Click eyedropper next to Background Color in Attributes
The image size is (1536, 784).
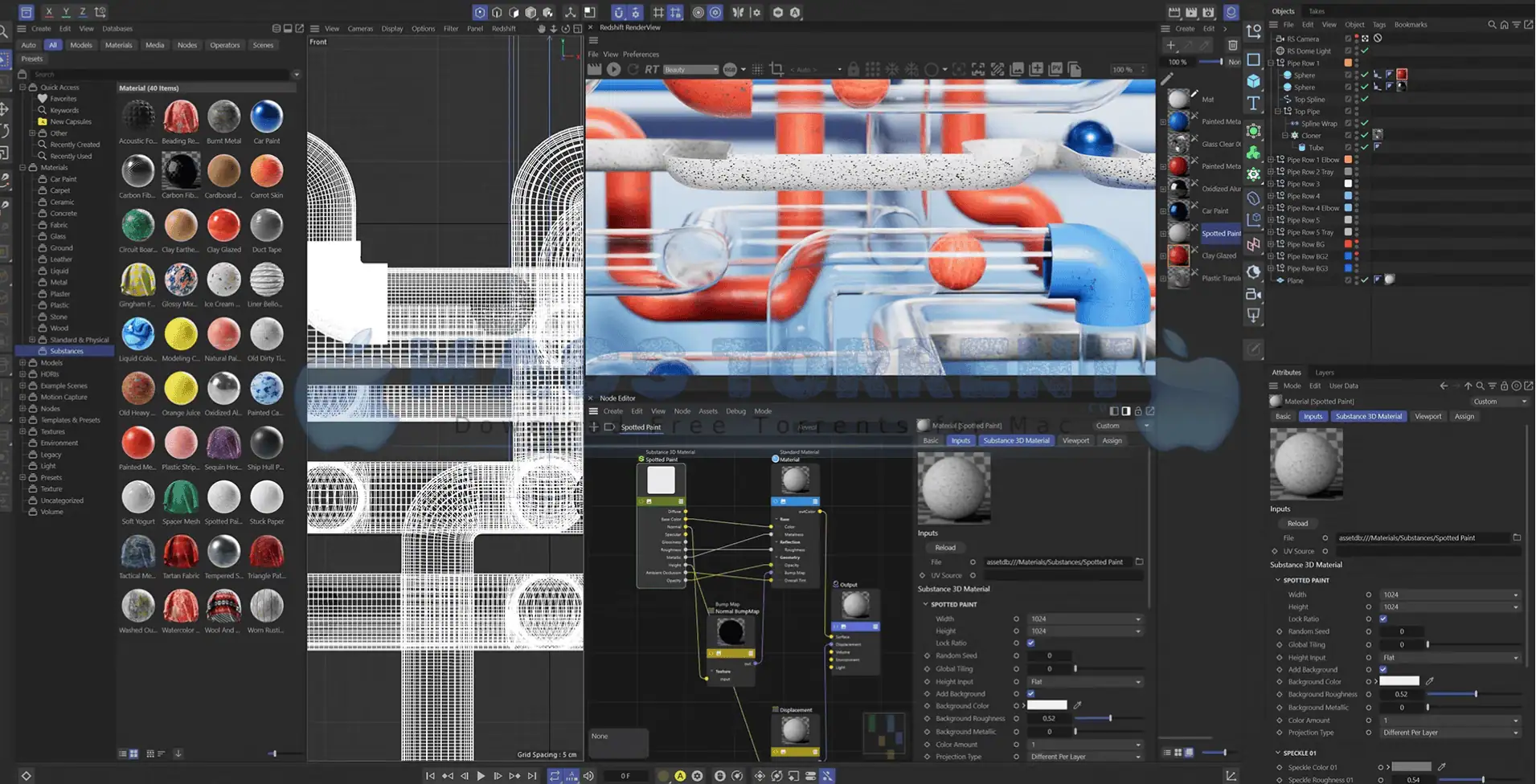tap(1429, 681)
